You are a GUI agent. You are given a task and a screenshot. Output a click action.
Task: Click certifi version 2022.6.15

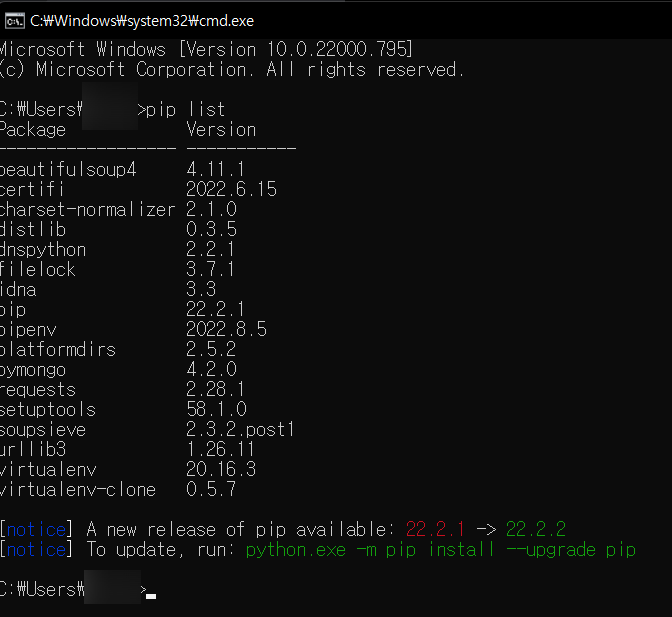click(231, 189)
